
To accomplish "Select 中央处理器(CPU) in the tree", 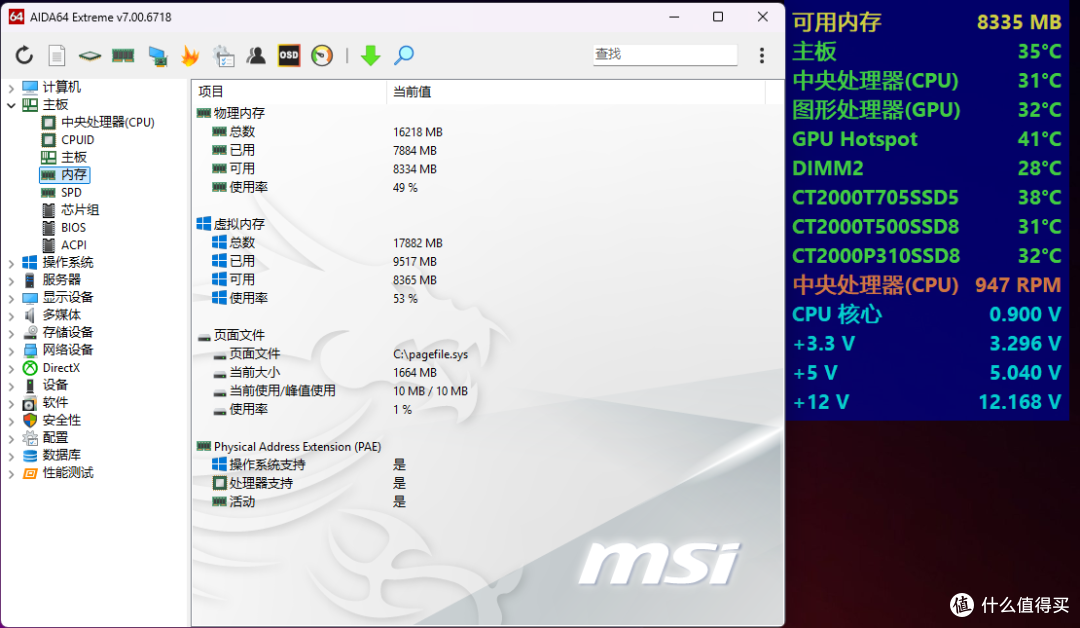I will pos(107,122).
